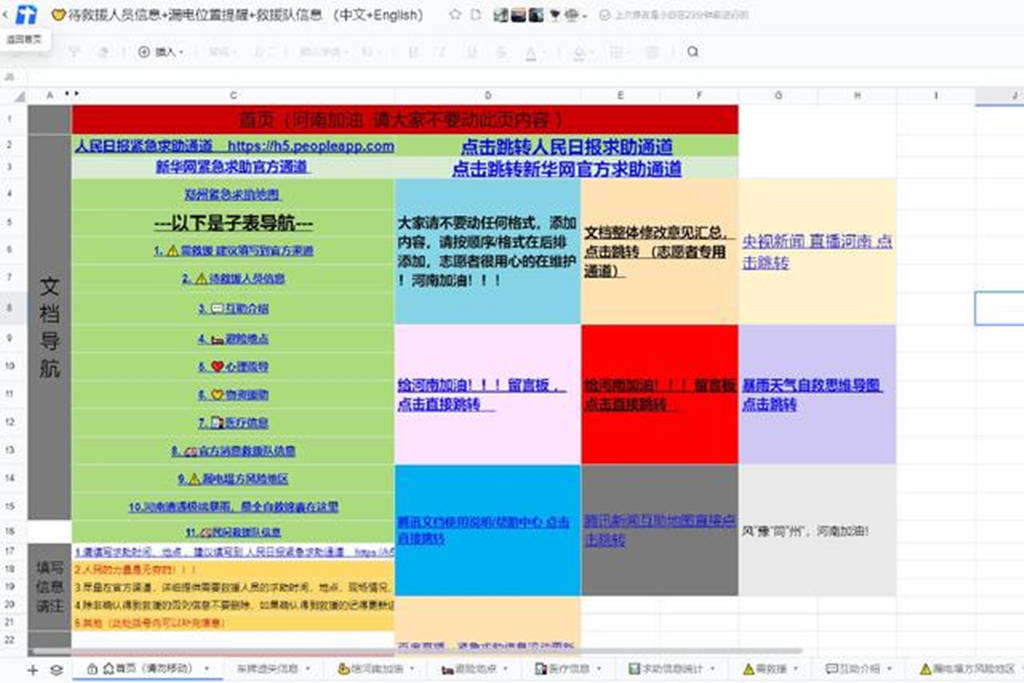The image size is (1024, 683).
Task: Click the first collaborator avatar in the title bar
Action: [501, 14]
